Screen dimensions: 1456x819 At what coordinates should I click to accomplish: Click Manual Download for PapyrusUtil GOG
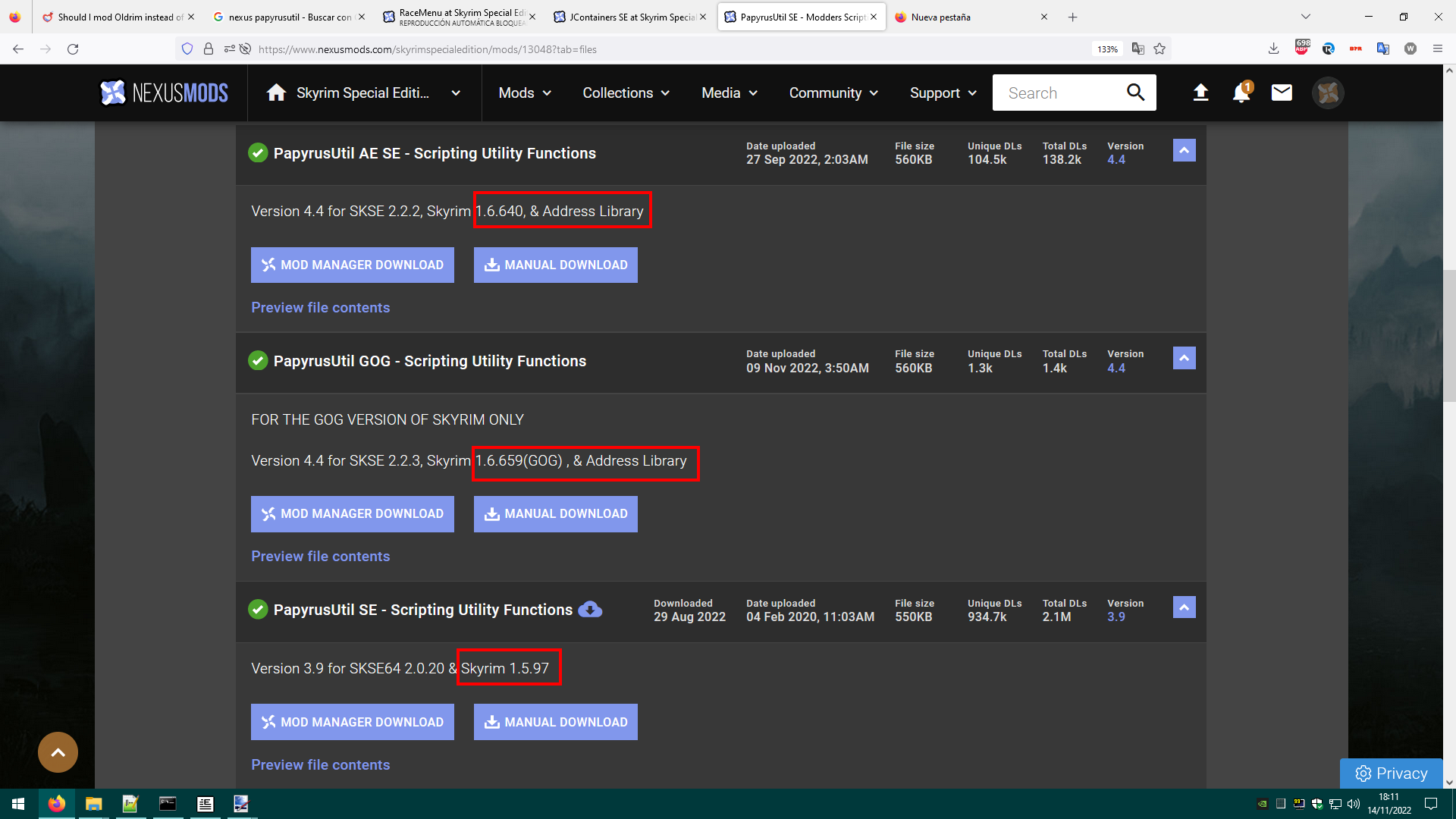(556, 514)
